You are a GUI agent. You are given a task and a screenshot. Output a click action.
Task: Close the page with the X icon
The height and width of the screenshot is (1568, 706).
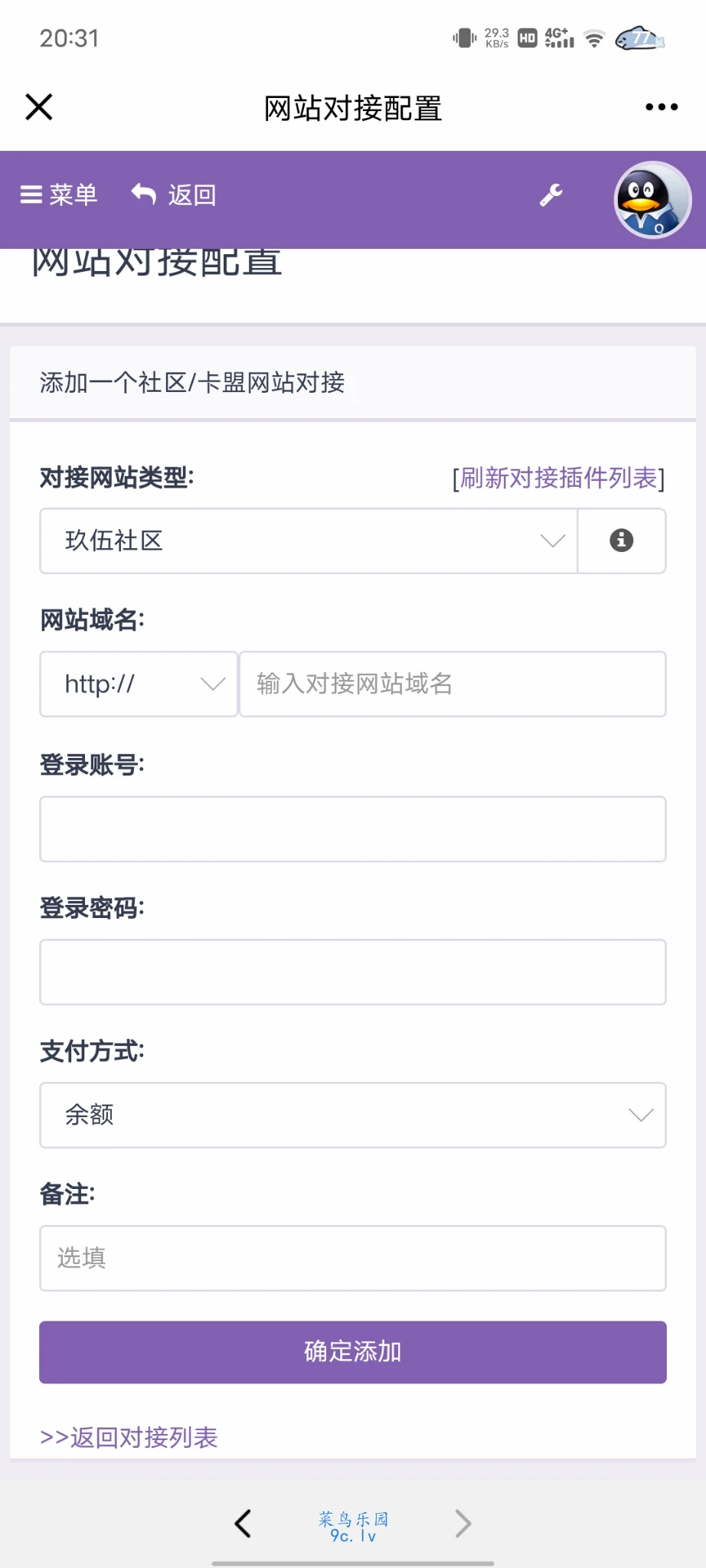click(x=39, y=107)
